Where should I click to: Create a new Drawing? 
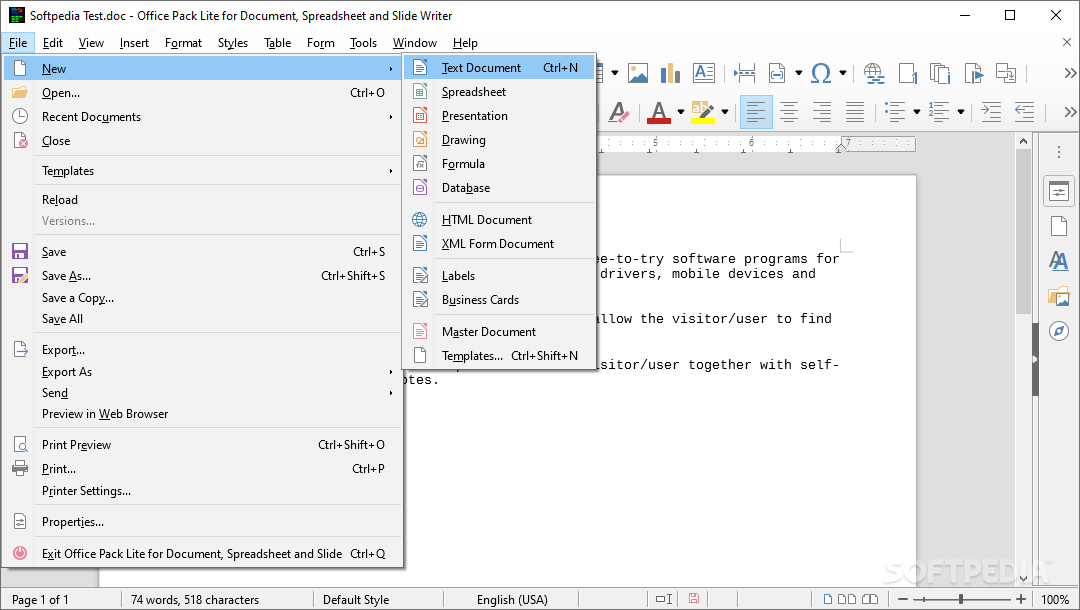coord(499,140)
